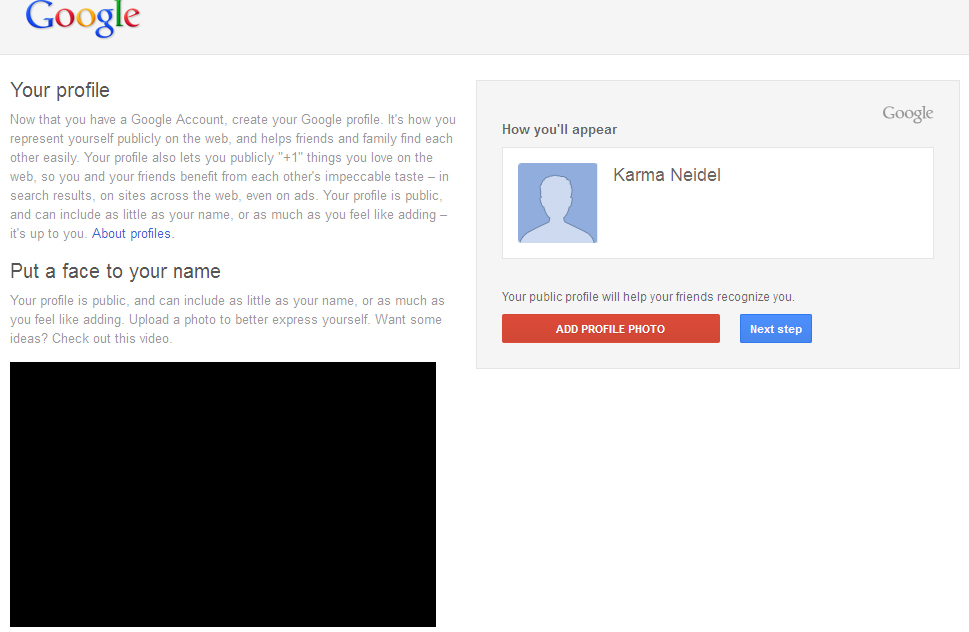Click the name Karma Neidel
The height and width of the screenshot is (632, 969).
point(667,175)
